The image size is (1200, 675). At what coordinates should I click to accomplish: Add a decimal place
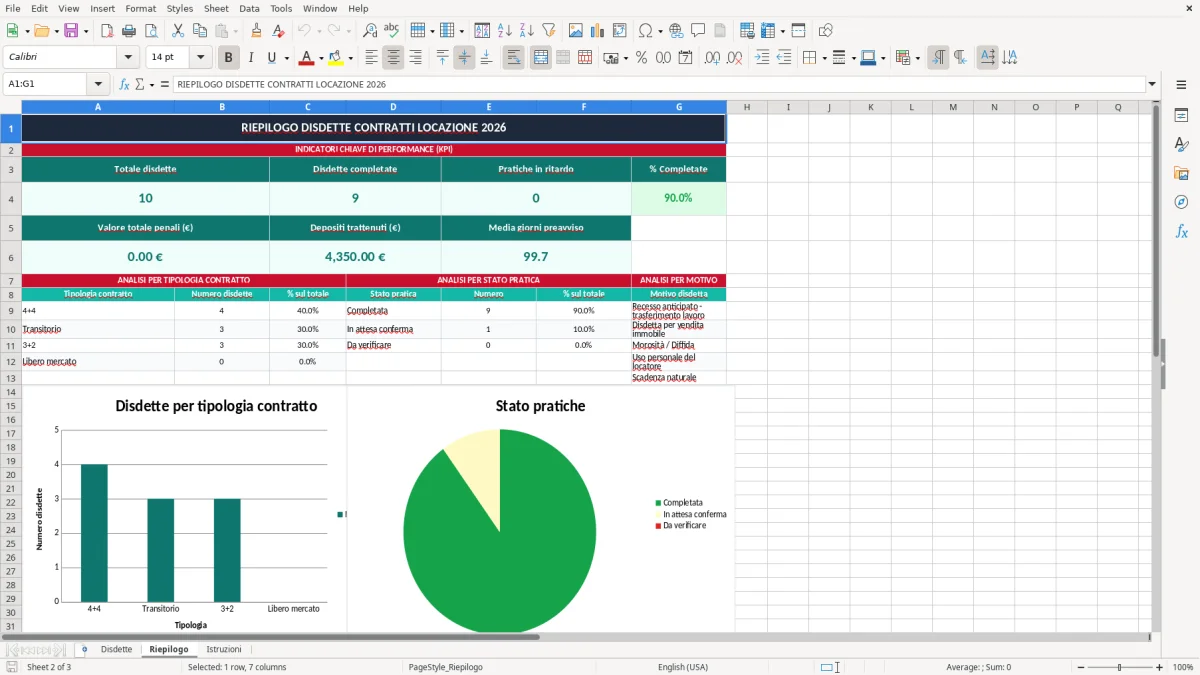[713, 58]
